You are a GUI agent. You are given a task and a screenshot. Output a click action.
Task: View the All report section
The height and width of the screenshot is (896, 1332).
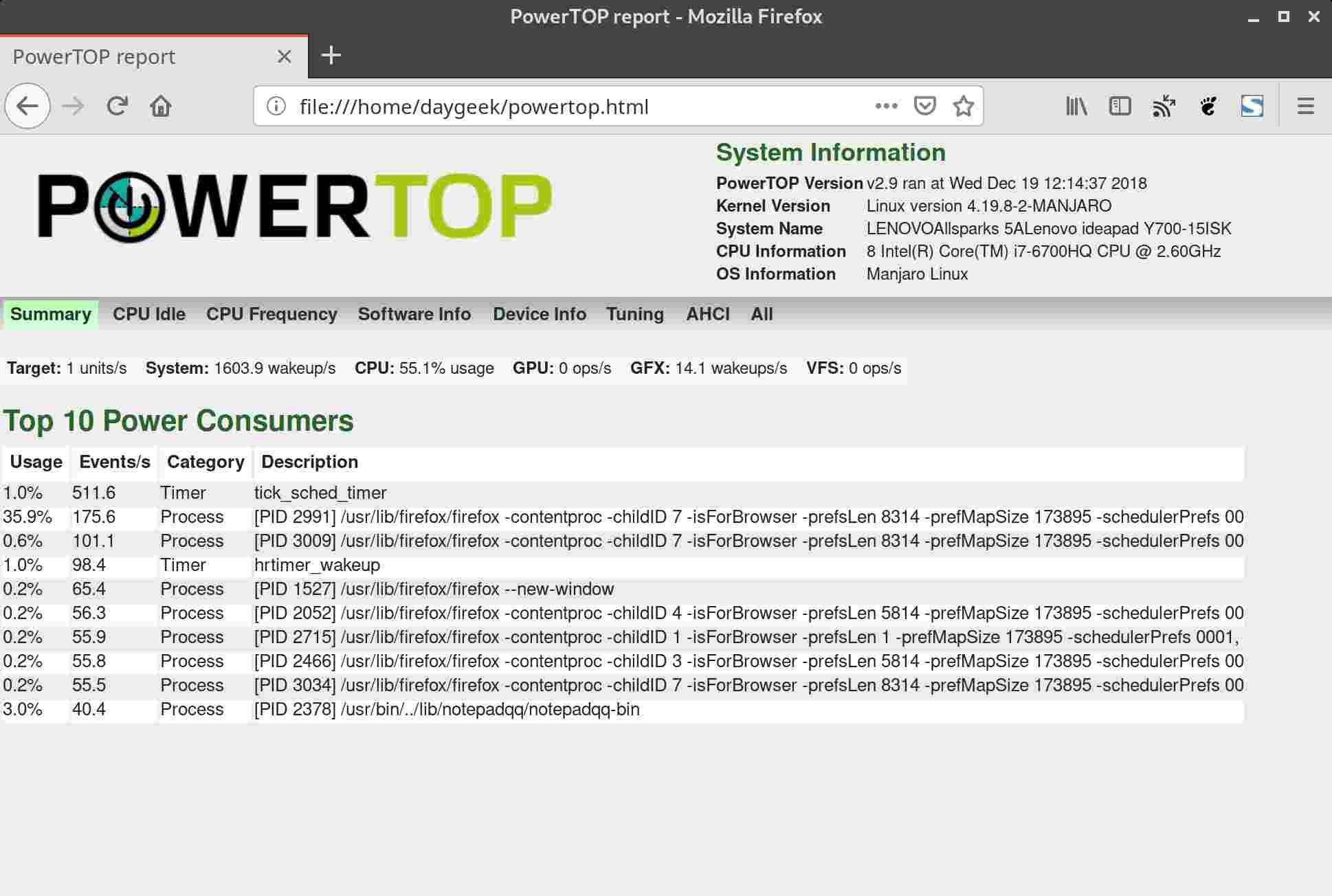(762, 314)
